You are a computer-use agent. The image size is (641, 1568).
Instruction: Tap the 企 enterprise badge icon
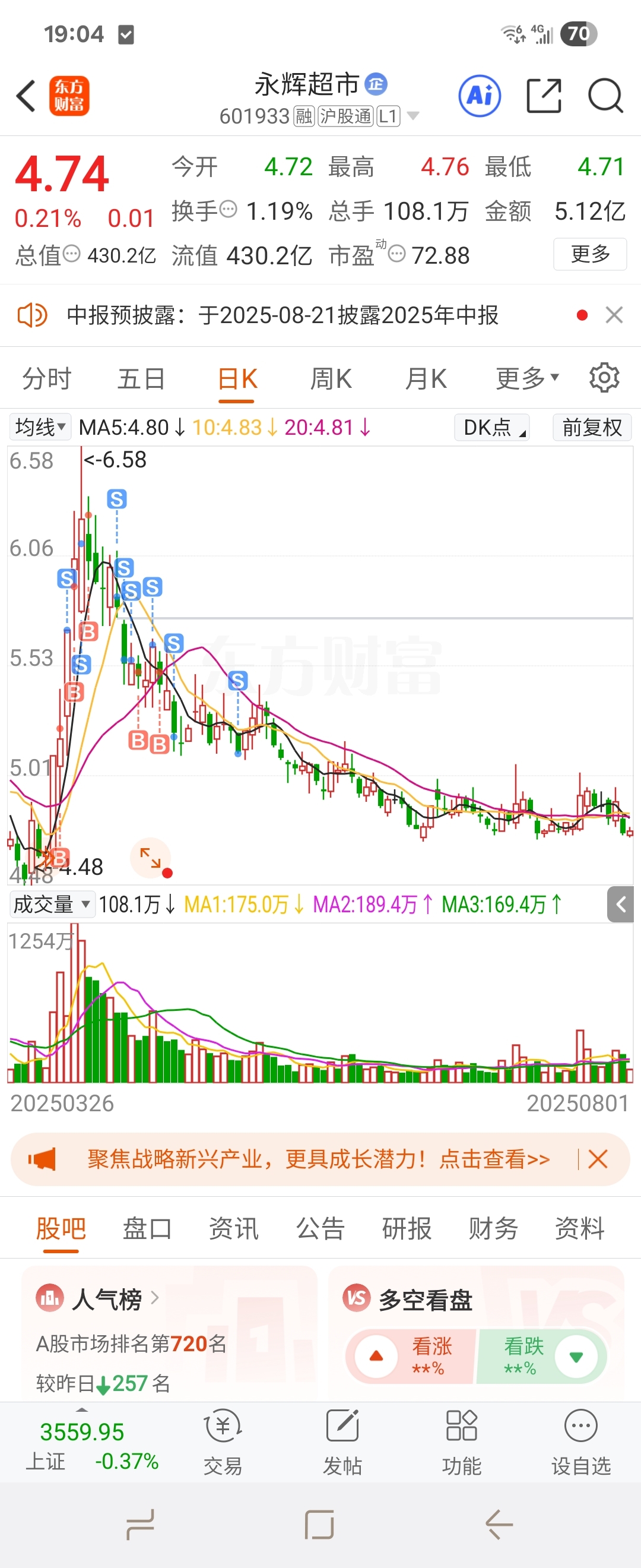click(x=376, y=84)
